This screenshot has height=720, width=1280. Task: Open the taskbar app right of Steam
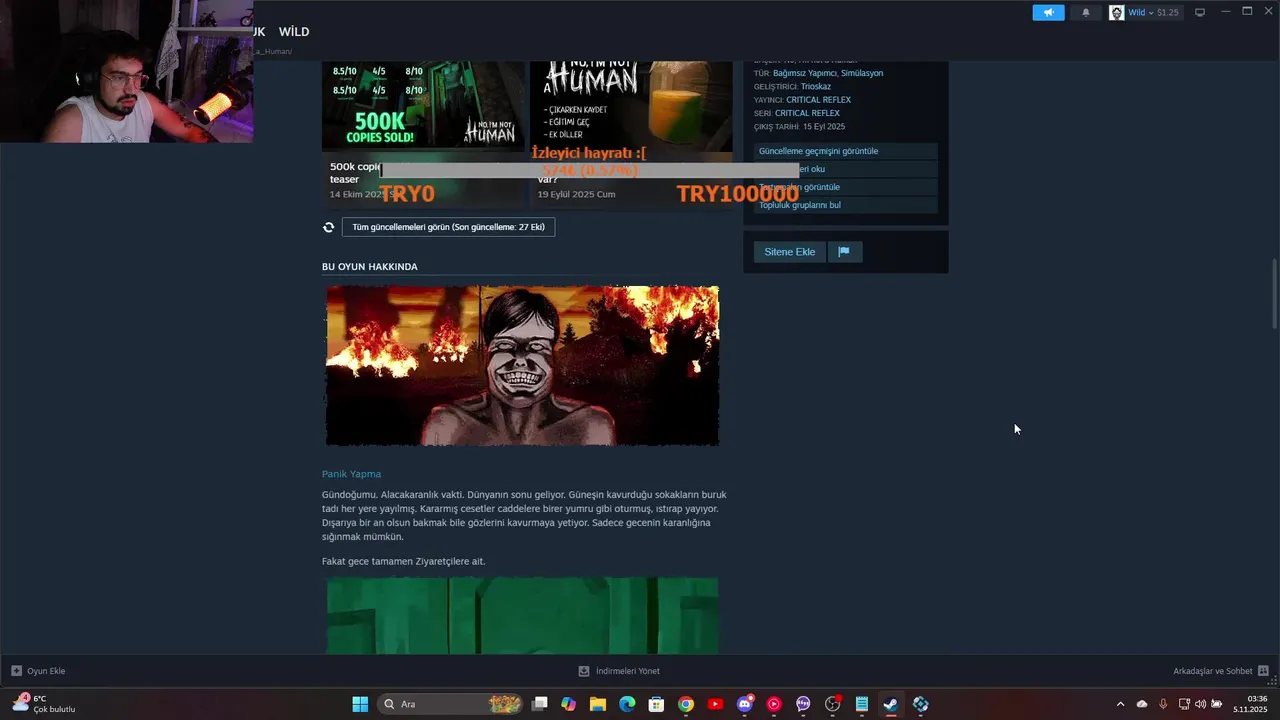921,704
